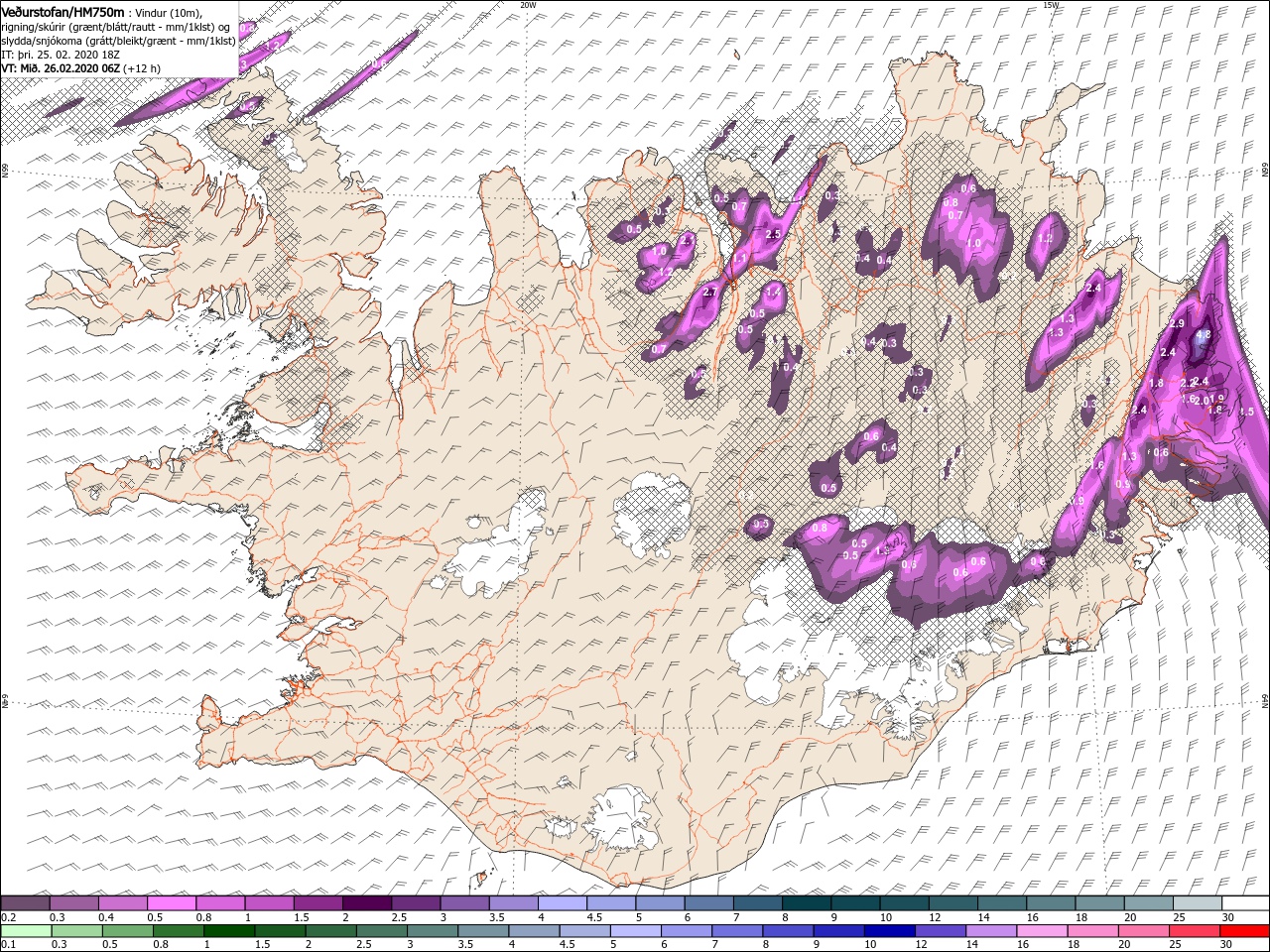The image size is (1270, 952).
Task: Select the 14–16 light purple rain scale swatch
Action: pyautogui.click(x=991, y=931)
